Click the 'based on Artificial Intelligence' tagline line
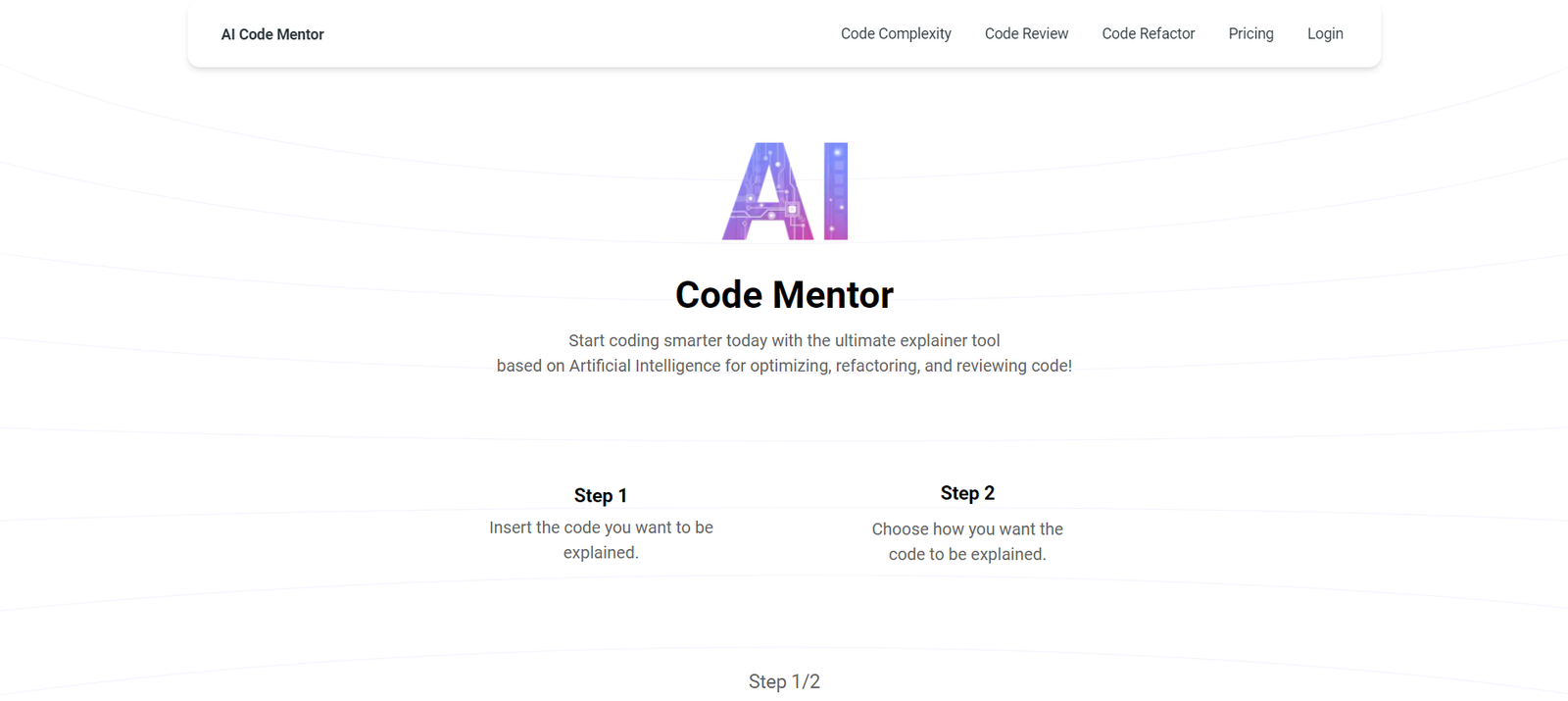Image resolution: width=1568 pixels, height=701 pixels. tap(784, 366)
